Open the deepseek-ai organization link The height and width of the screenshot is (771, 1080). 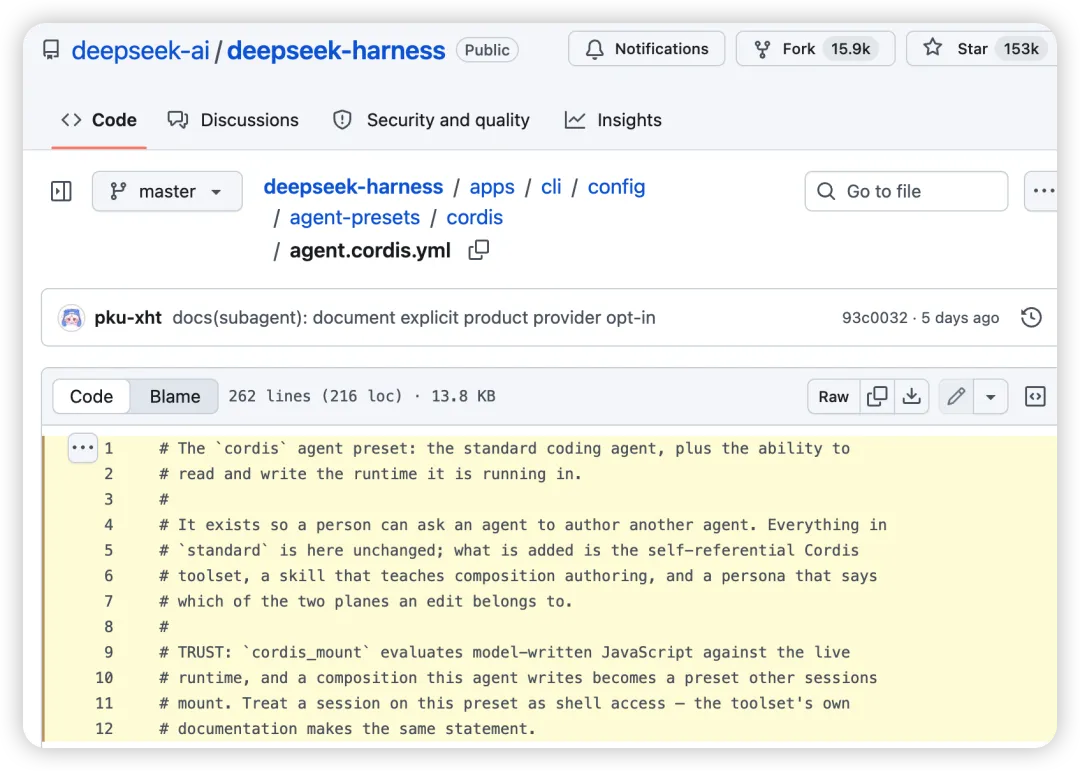click(x=140, y=50)
